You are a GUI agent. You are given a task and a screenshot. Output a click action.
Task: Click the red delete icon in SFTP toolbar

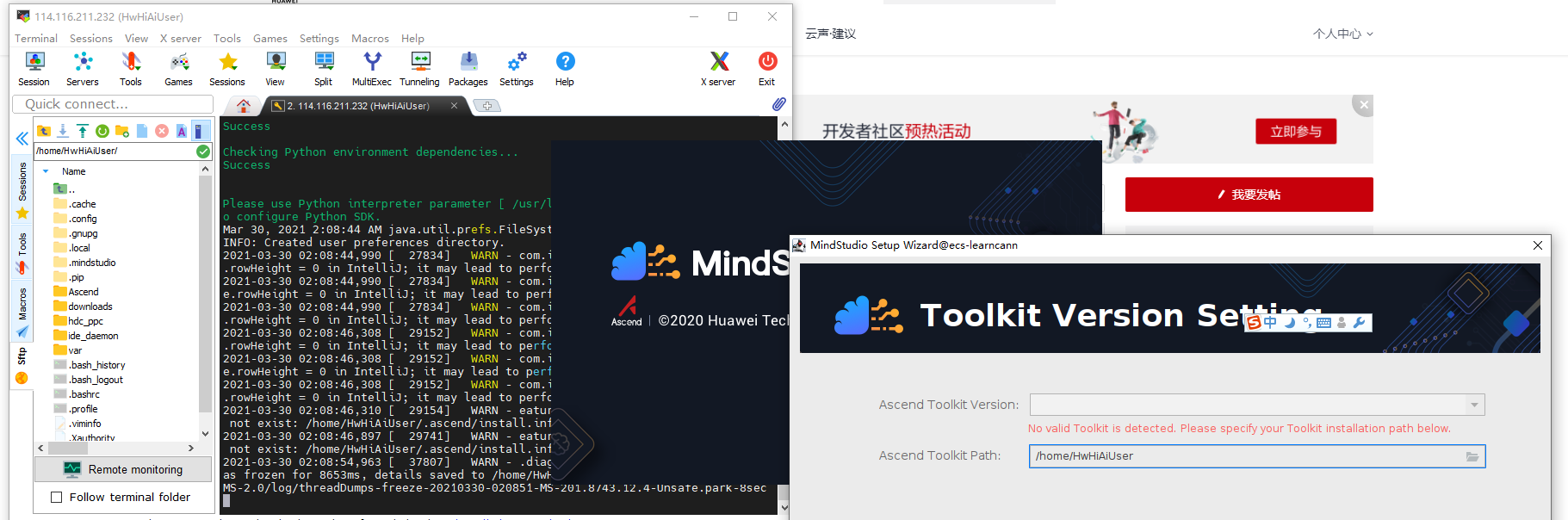click(x=162, y=131)
